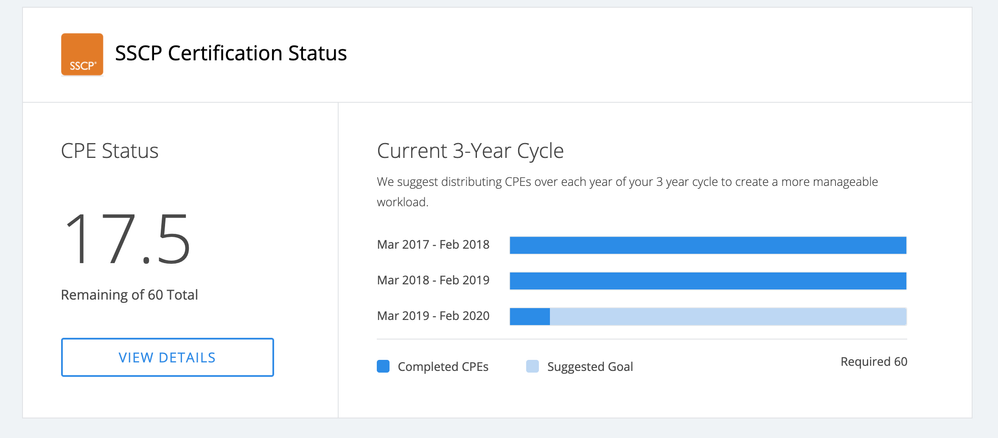Click the Completed CPEs legend text
Viewport: 998px width, 438px height.
(443, 367)
